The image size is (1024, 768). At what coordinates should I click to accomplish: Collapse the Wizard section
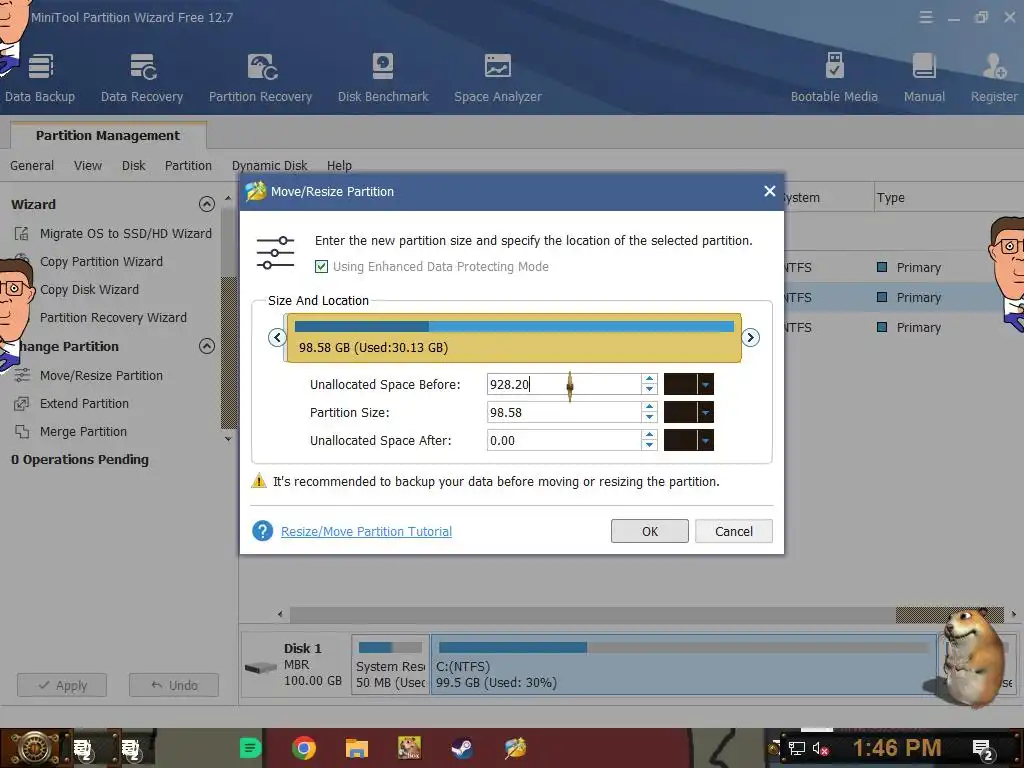tap(206, 204)
